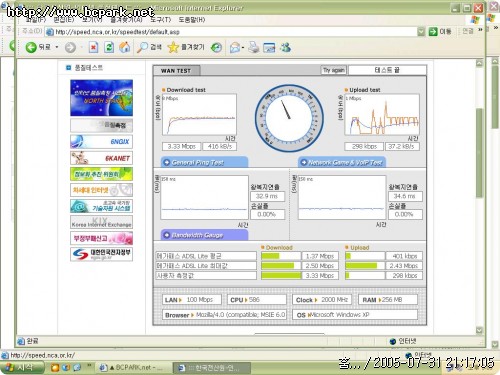Click the page vertical scrollbar thumb
500x375 pixels.
click(x=479, y=153)
